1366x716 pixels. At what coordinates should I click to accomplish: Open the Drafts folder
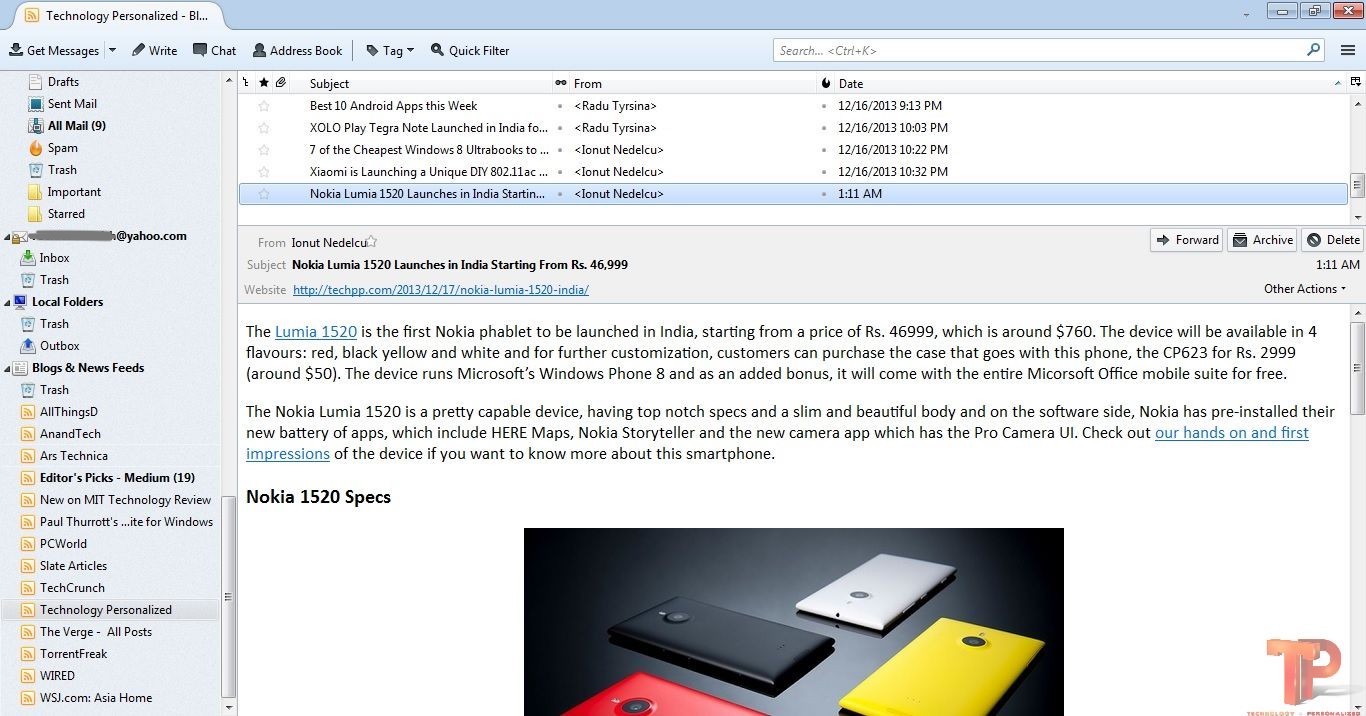tap(63, 81)
